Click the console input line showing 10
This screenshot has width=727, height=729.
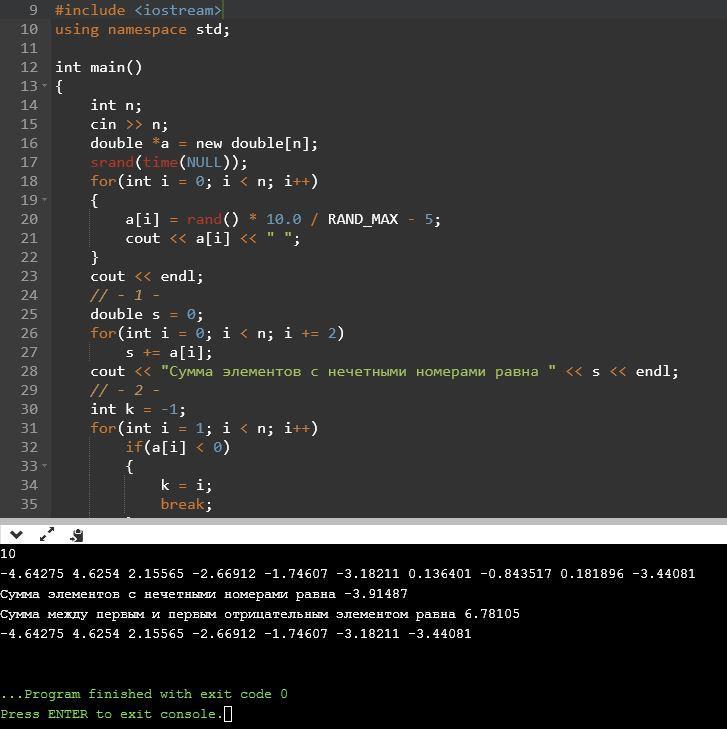pos(8,554)
